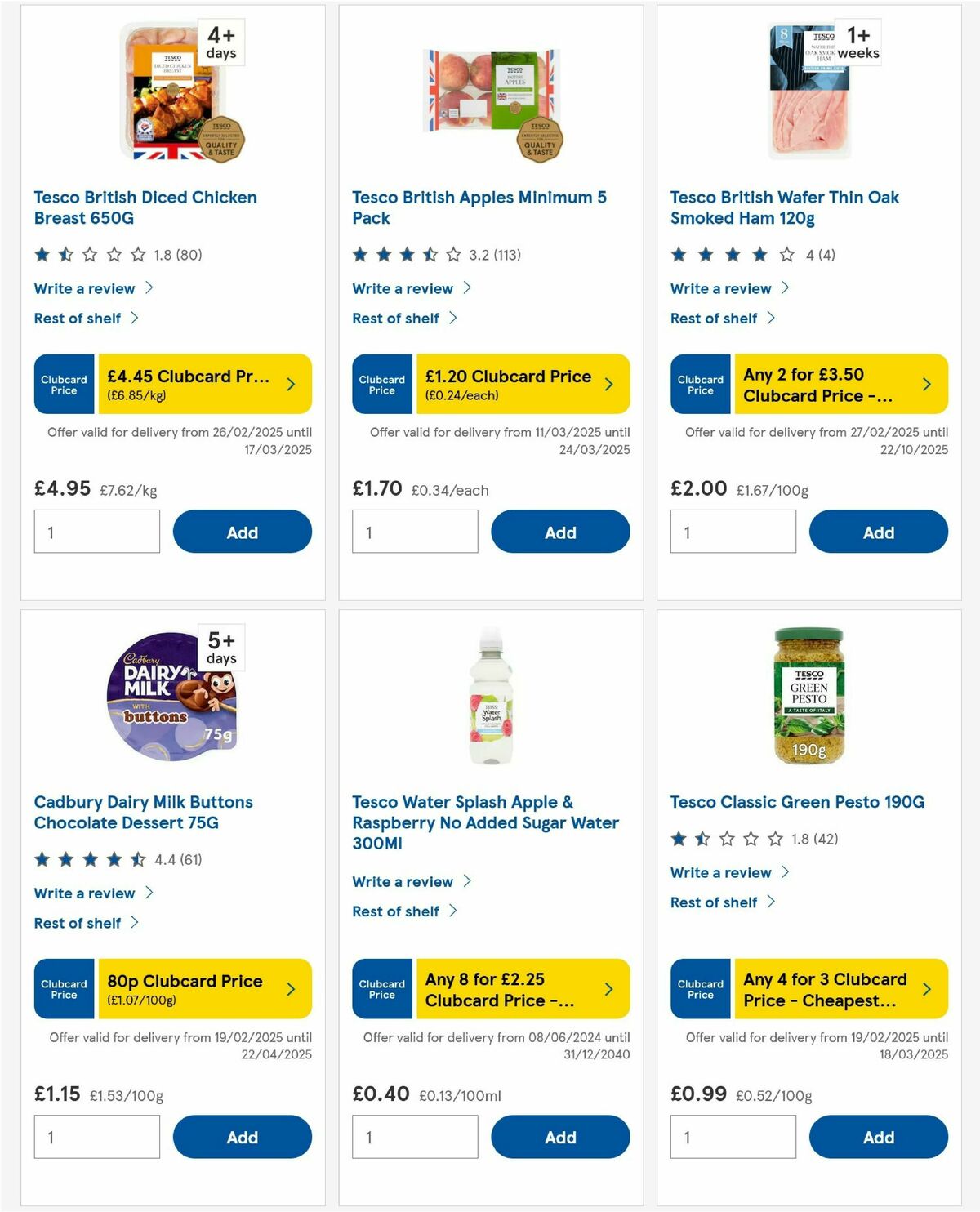
Task: Add the Tesco Water Splash drink to basket
Action: [560, 1136]
